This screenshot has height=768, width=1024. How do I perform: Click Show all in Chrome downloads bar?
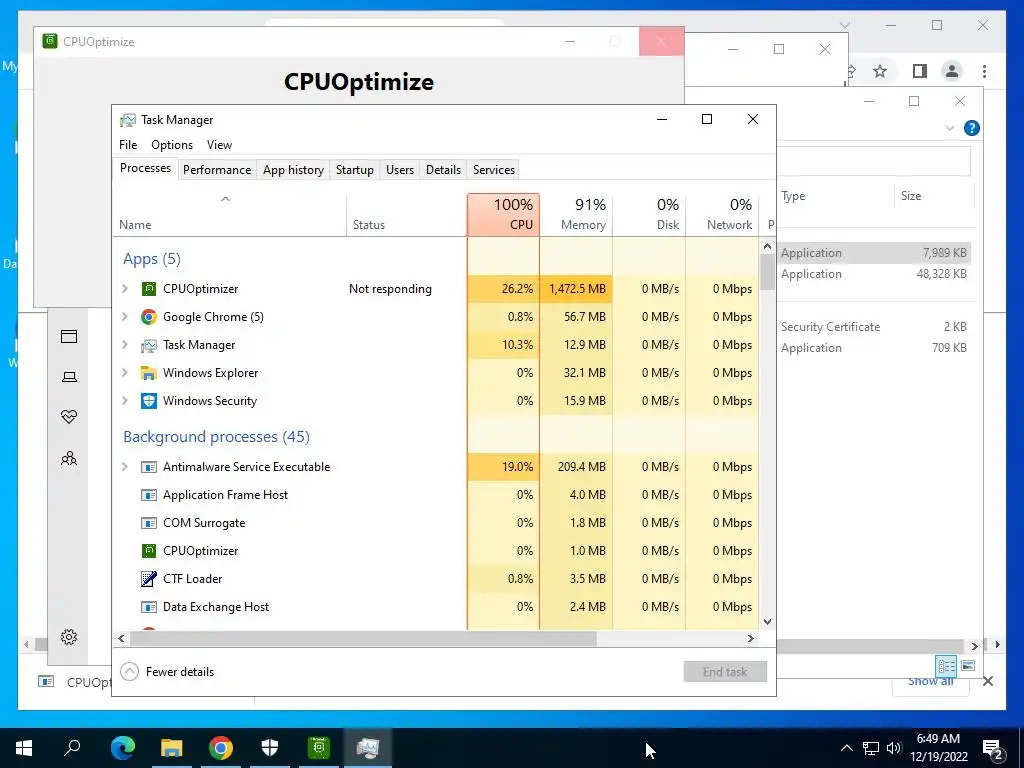click(930, 681)
